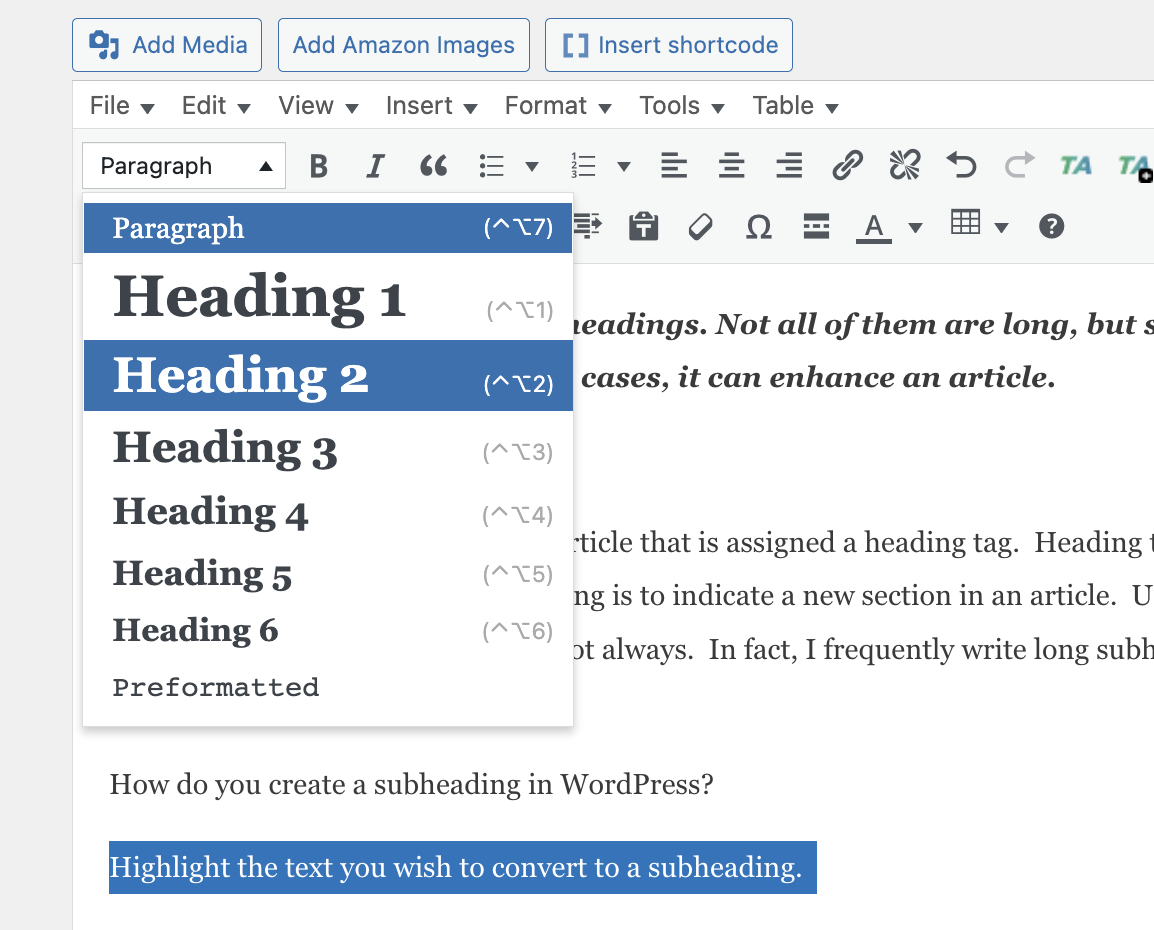Select Heading 3 from the format list

[328, 448]
